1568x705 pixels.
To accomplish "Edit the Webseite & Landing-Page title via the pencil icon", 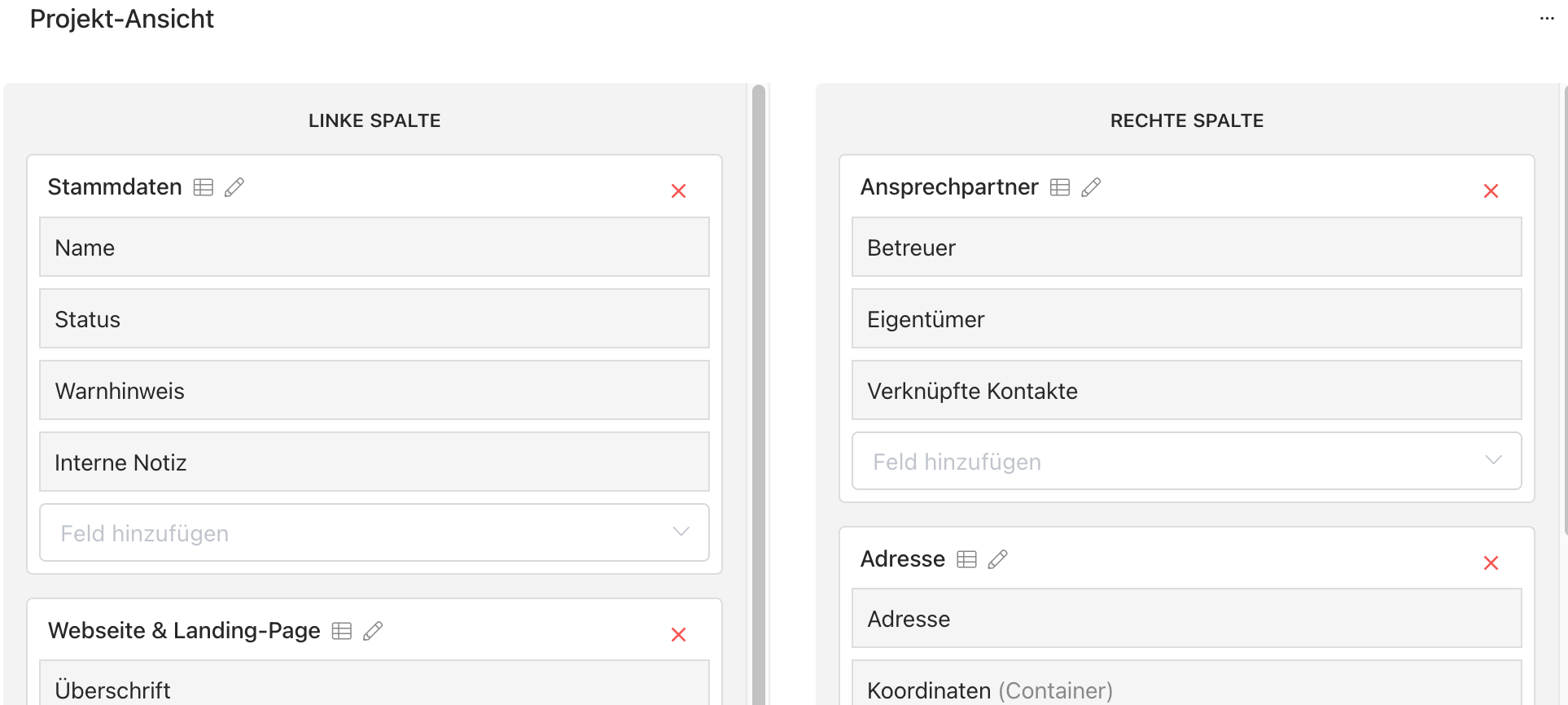I will [373, 631].
